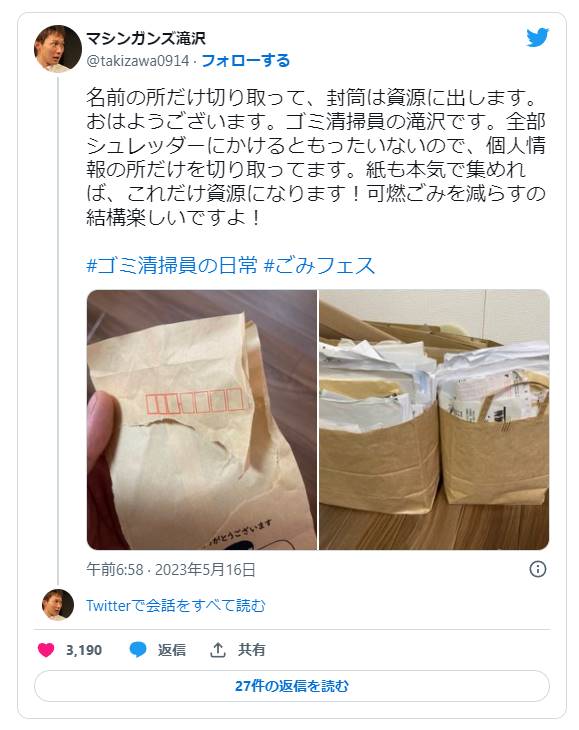View the torn envelope photo
Image resolution: width=579 pixels, height=730 pixels.
click(x=202, y=419)
